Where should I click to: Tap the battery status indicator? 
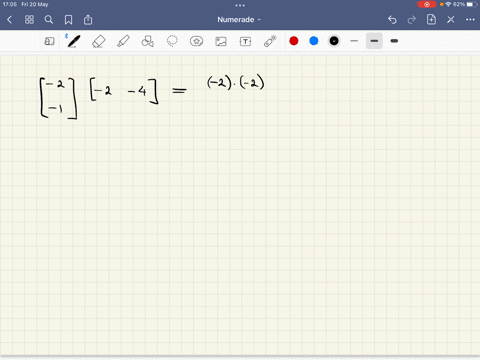pos(471,4)
